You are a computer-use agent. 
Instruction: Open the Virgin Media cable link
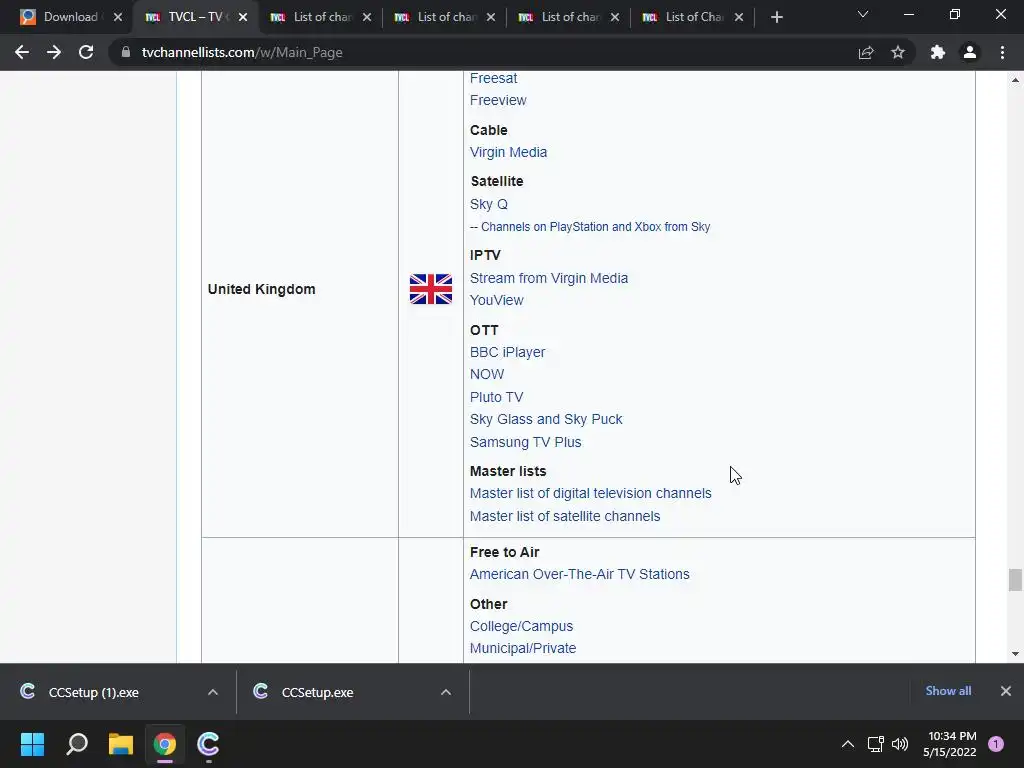click(508, 152)
